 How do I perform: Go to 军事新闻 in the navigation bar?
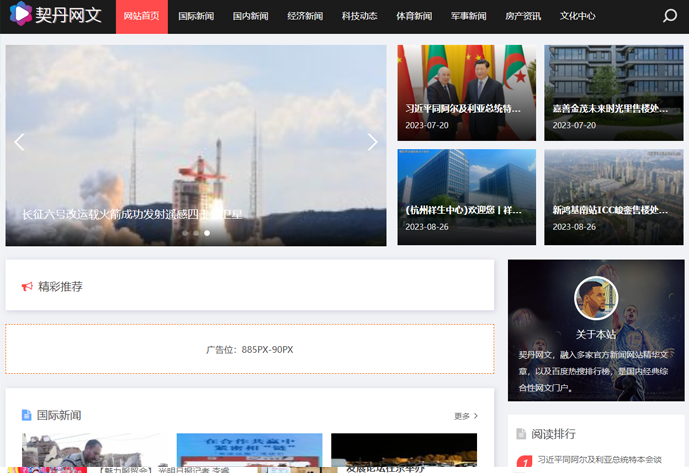(x=468, y=17)
